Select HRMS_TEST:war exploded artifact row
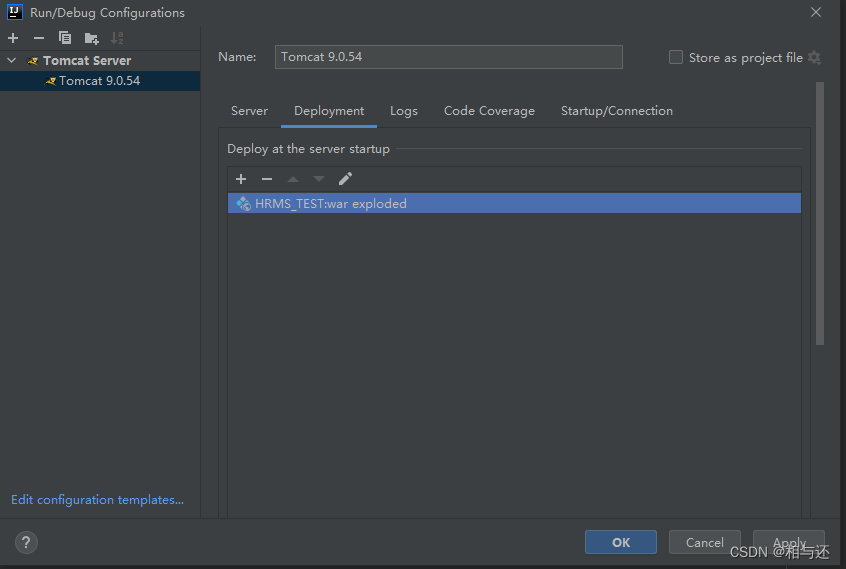The width and height of the screenshot is (846, 569). [x=514, y=203]
